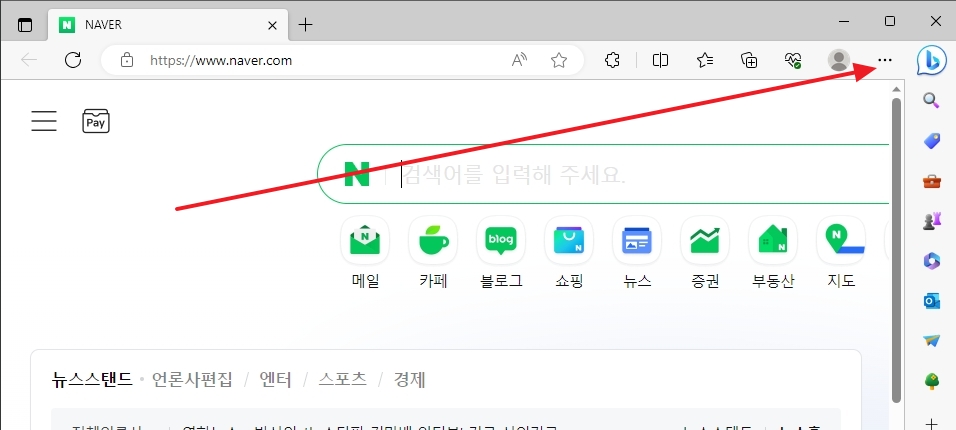
Task: Open Collections icon
Action: pyautogui.click(x=749, y=60)
